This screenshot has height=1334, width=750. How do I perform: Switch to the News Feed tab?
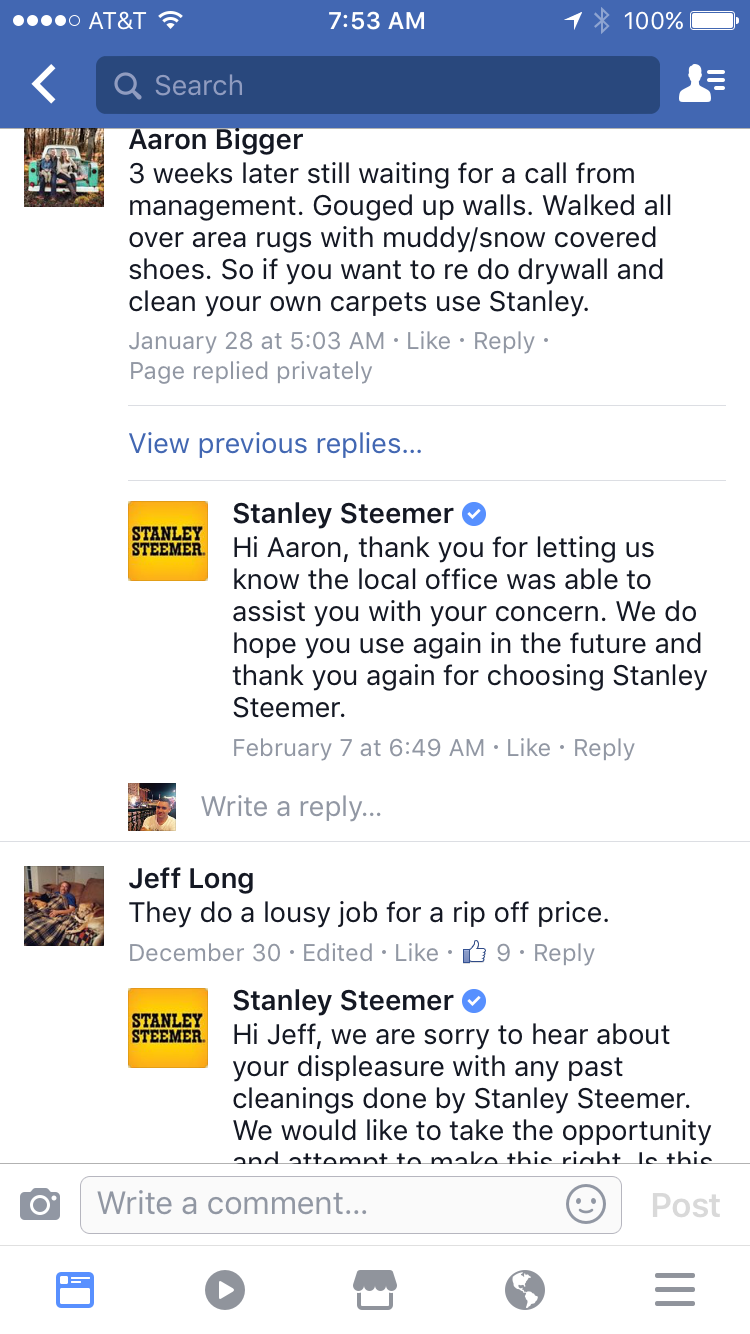click(x=75, y=1289)
